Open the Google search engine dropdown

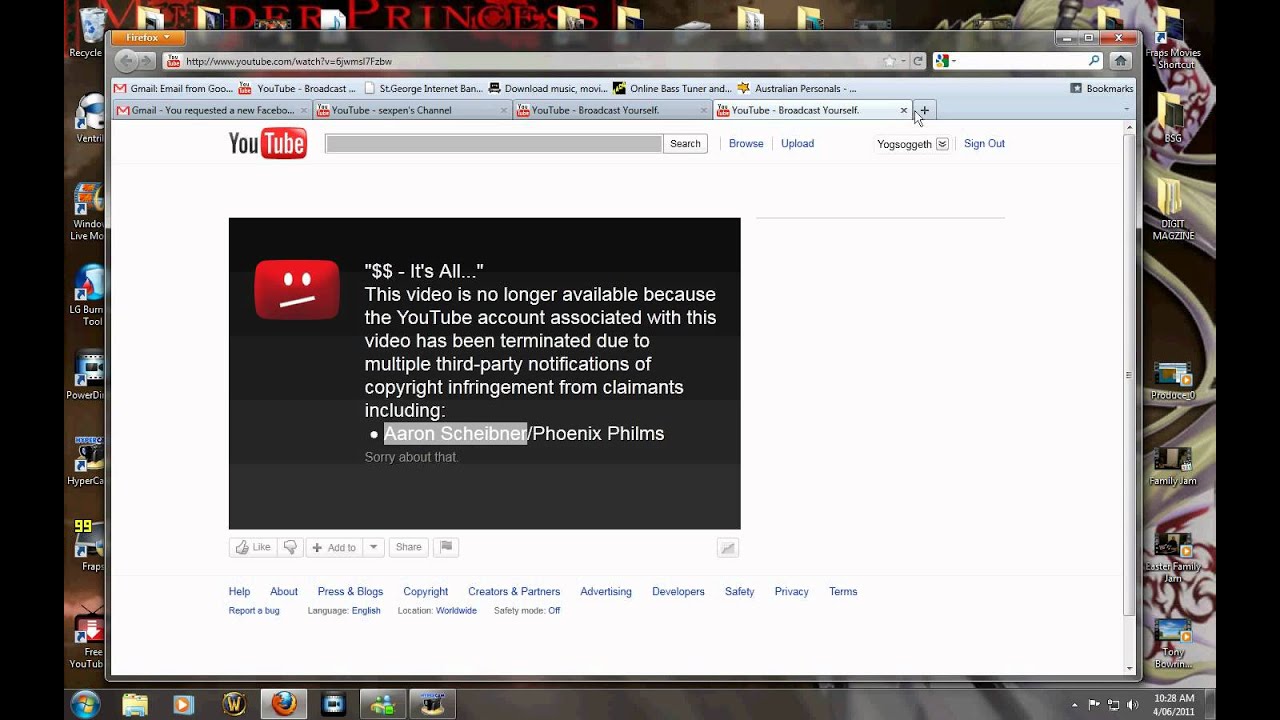tap(945, 61)
